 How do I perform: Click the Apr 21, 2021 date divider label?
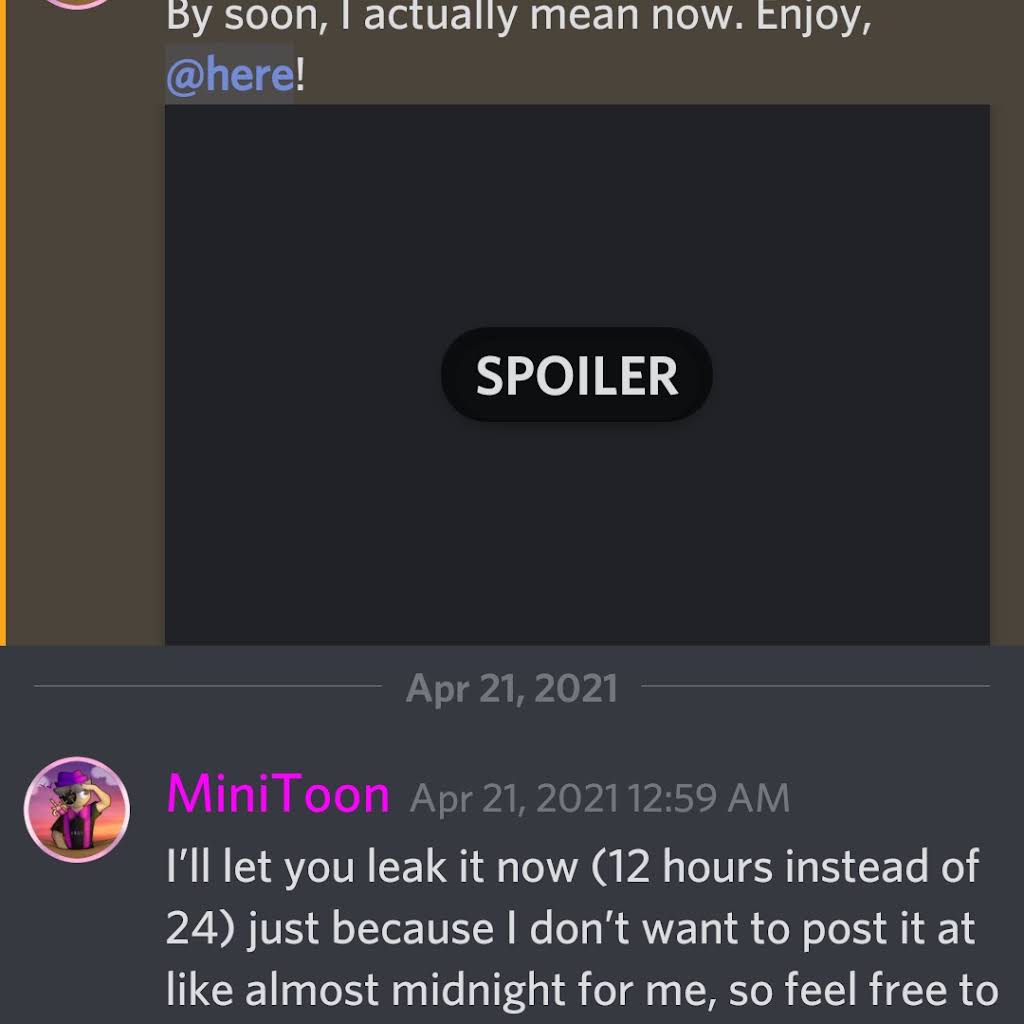[x=511, y=688]
